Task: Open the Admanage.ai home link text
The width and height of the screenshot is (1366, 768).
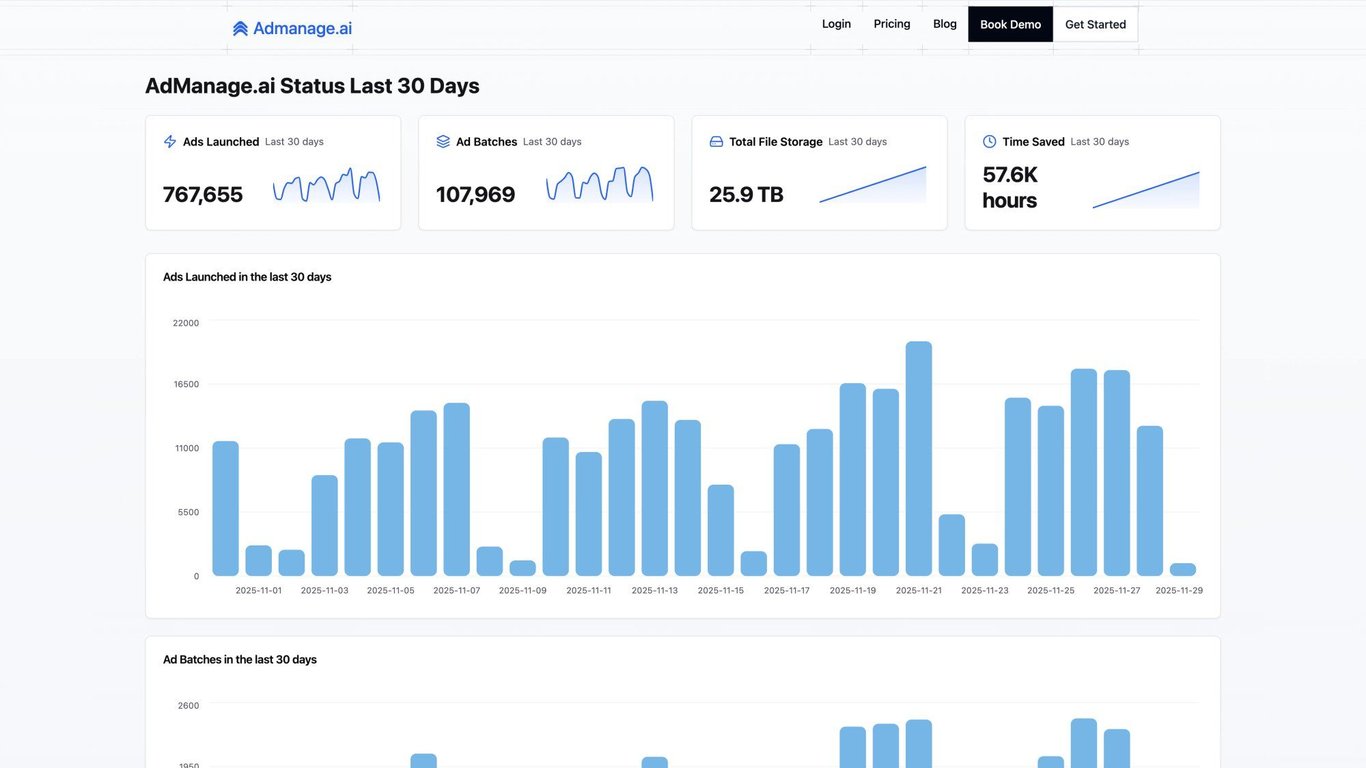Action: [302, 29]
